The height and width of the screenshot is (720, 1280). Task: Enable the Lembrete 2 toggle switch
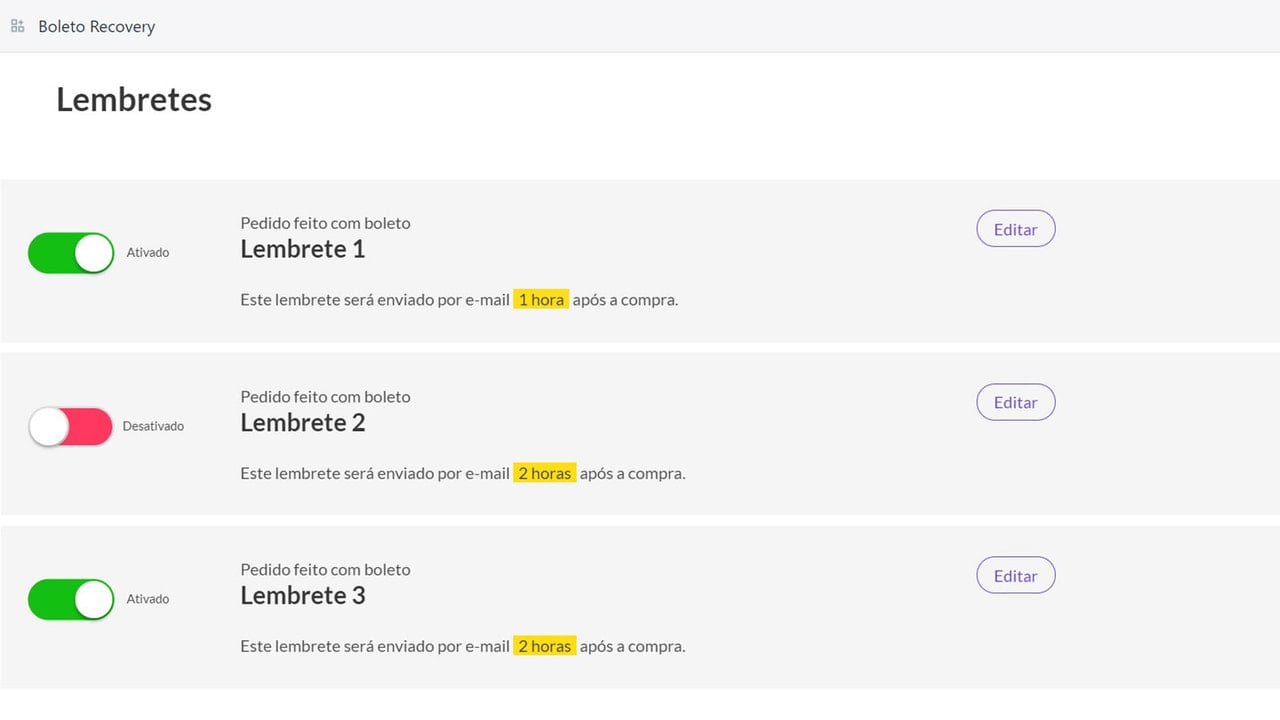(71, 426)
